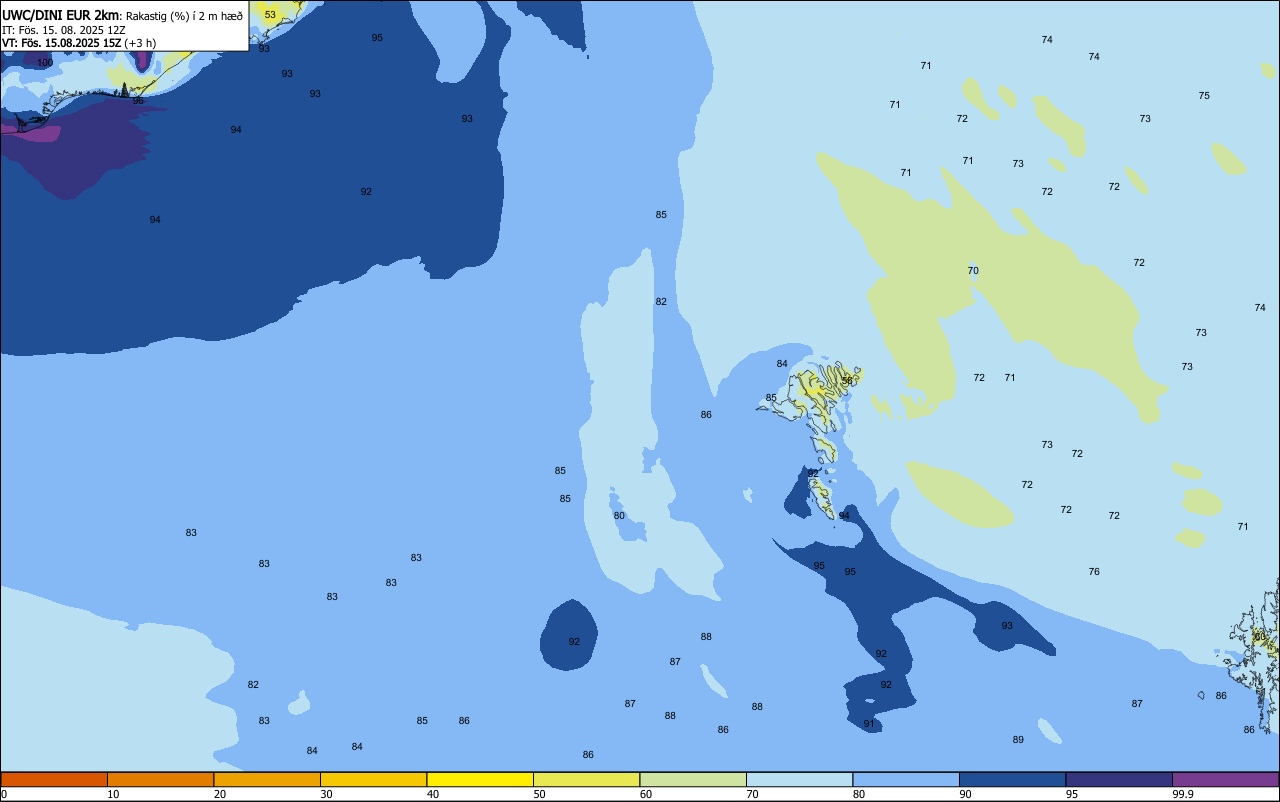Viewport: 1280px width, 802px height.
Task: Pick the 20–30 amber legend swatch
Action: coord(267,779)
